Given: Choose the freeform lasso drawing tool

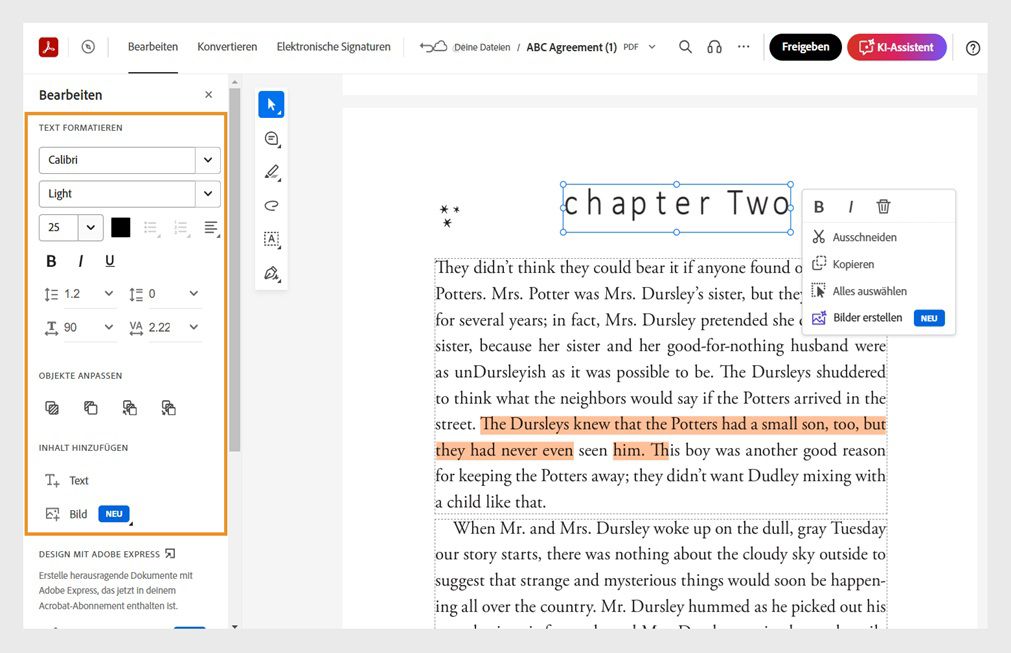Looking at the screenshot, I should (x=271, y=205).
